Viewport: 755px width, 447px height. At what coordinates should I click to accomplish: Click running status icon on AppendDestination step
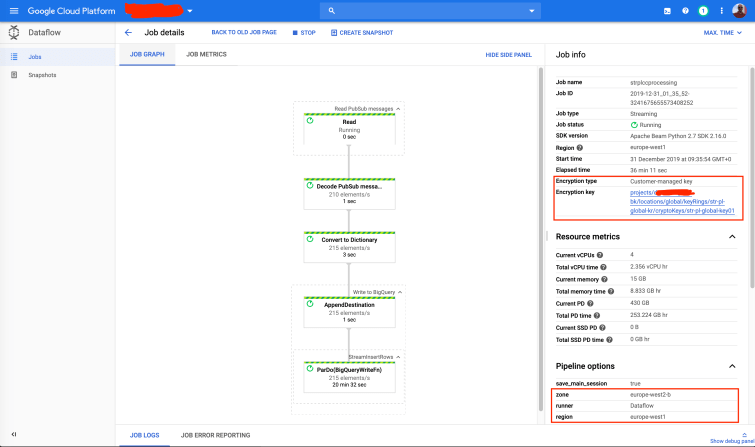(310, 304)
